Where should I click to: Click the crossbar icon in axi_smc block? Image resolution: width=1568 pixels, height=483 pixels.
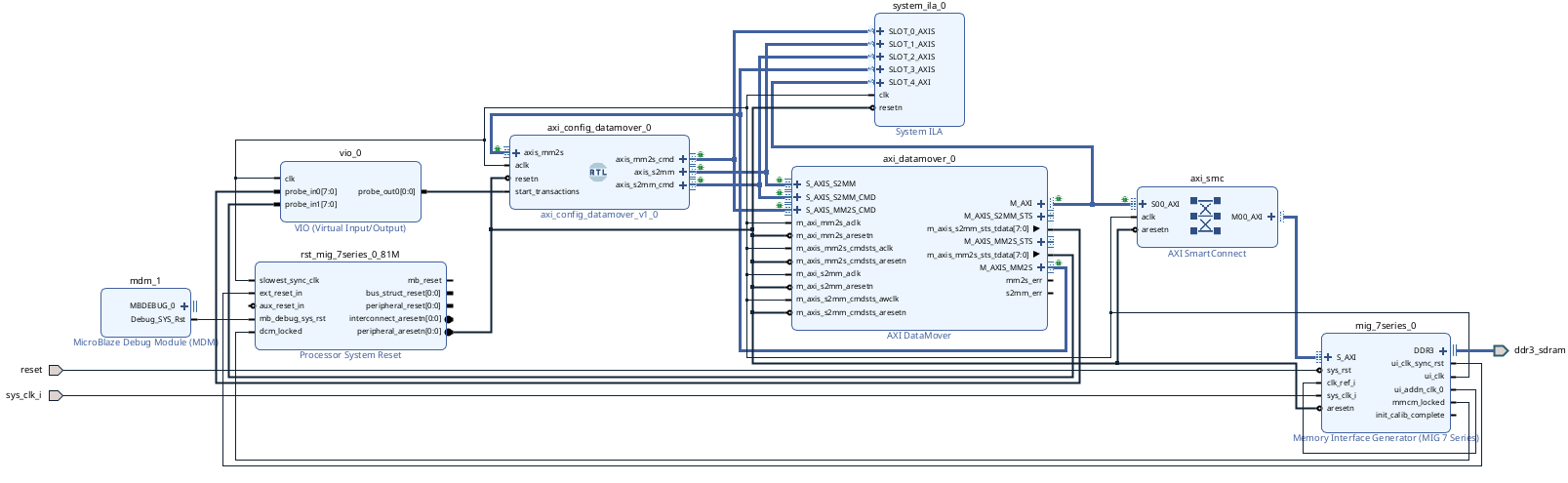pyautogui.click(x=1205, y=217)
